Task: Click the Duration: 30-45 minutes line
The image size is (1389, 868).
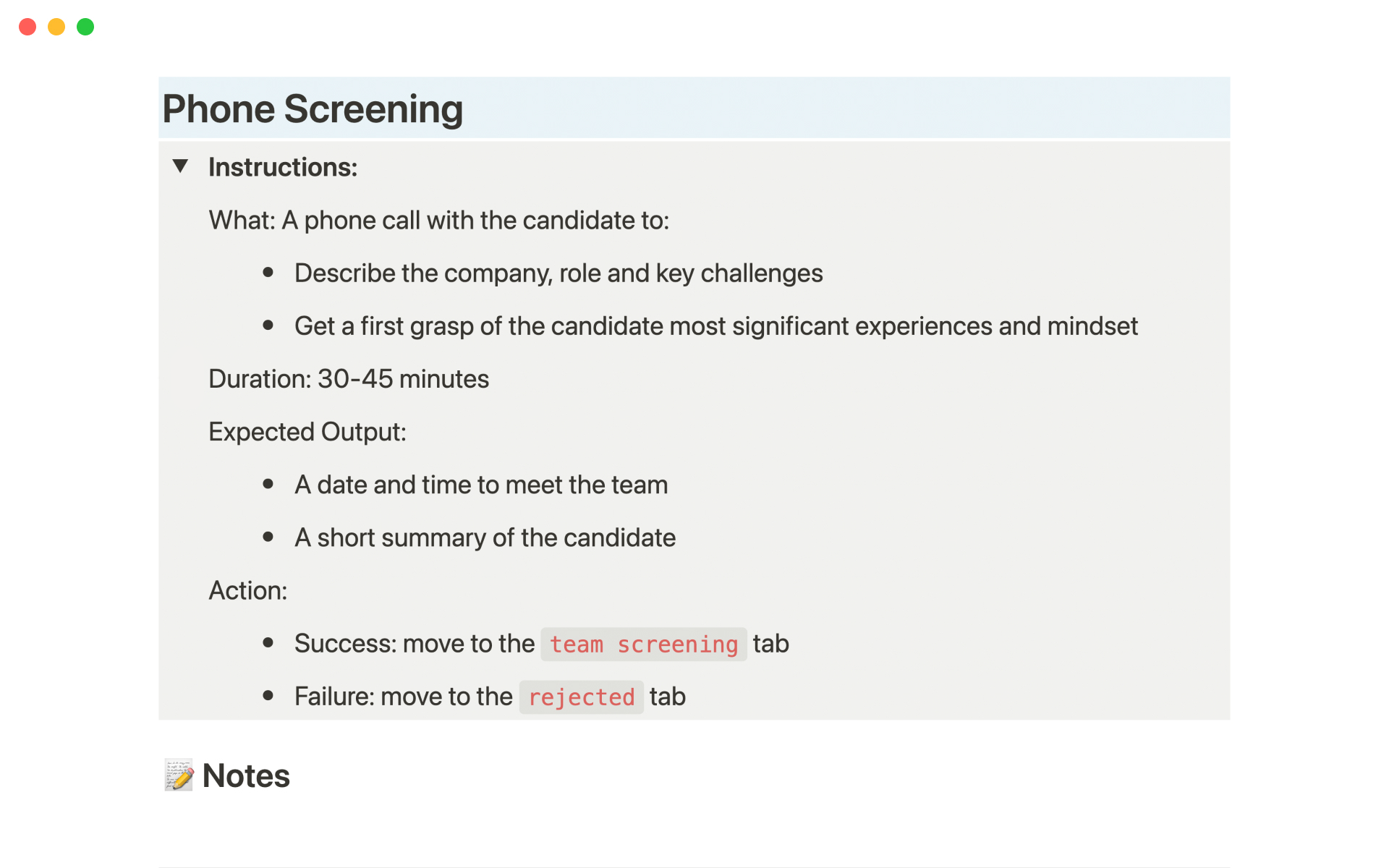Action: [x=349, y=379]
